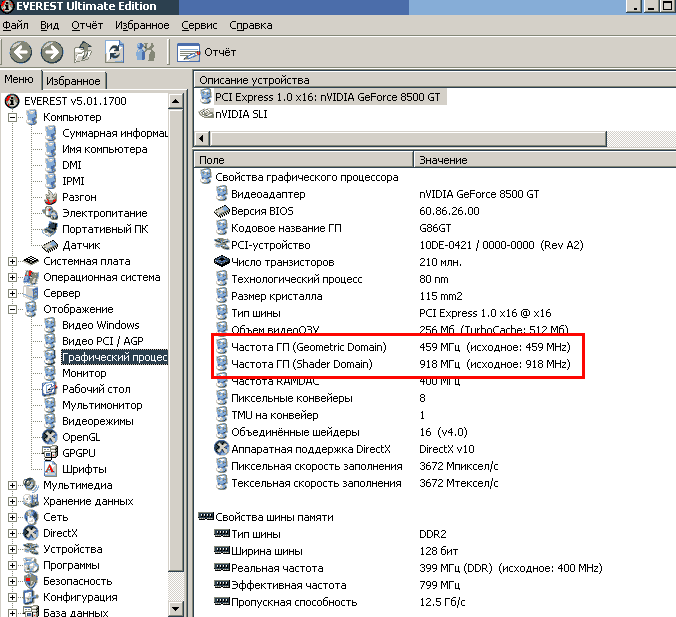Expand the DirectX tree node

click(x=13, y=533)
